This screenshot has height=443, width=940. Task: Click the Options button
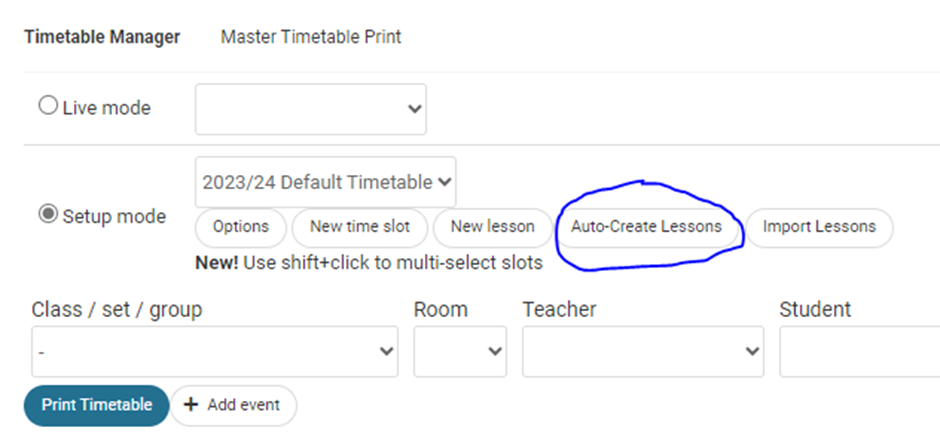point(241,227)
